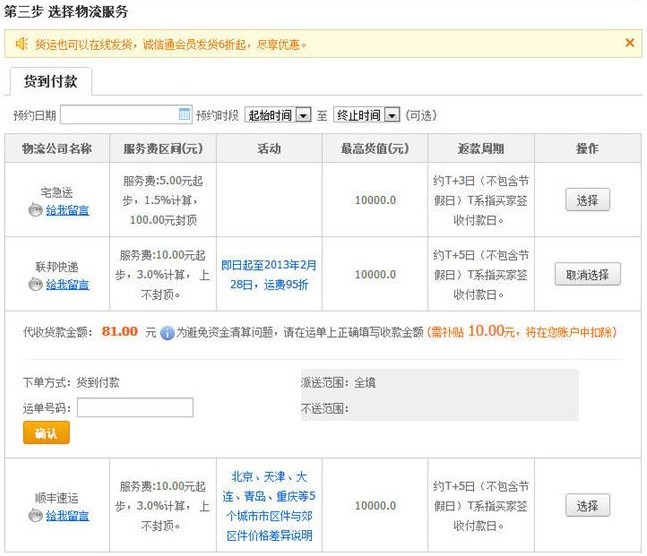Click the 顺丰速运 company name
Screen dimensions: 647x556
coord(57,498)
